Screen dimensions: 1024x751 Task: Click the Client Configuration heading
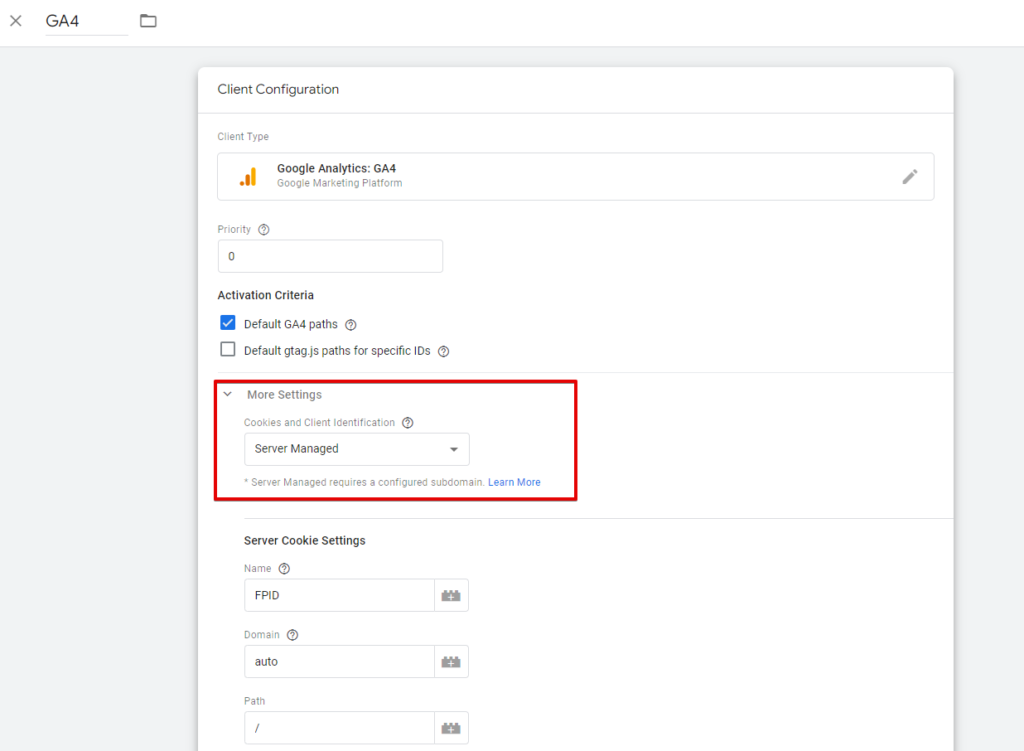coord(278,89)
